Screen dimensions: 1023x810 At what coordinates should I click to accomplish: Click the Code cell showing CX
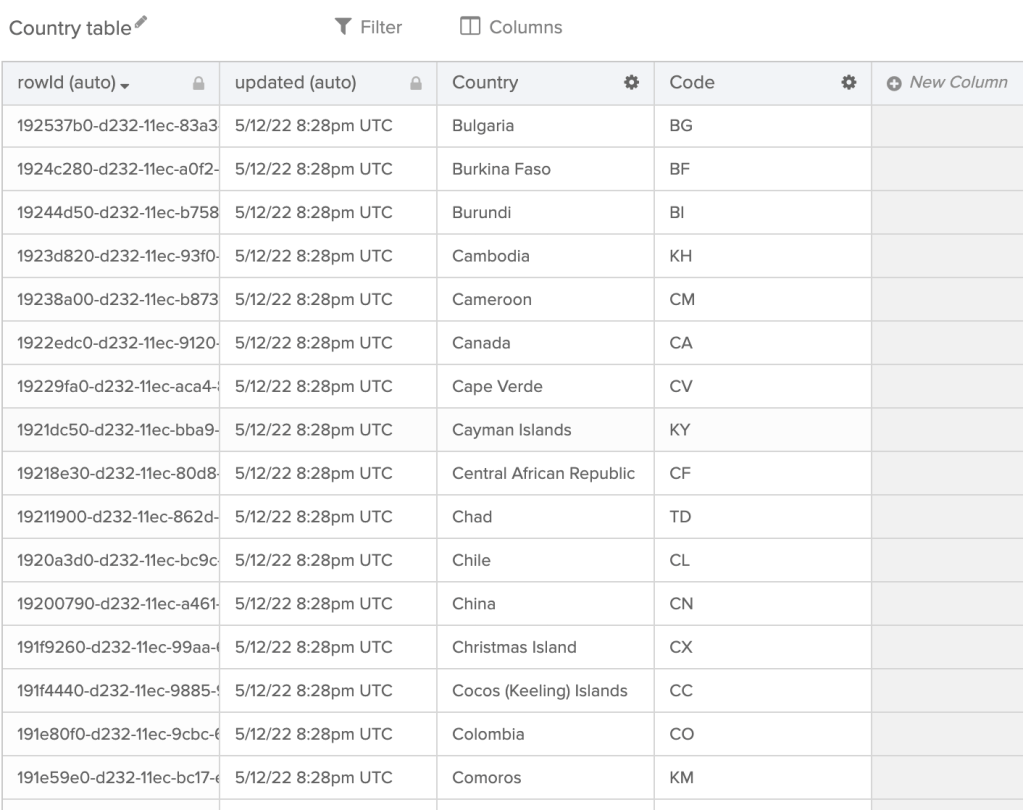682,647
